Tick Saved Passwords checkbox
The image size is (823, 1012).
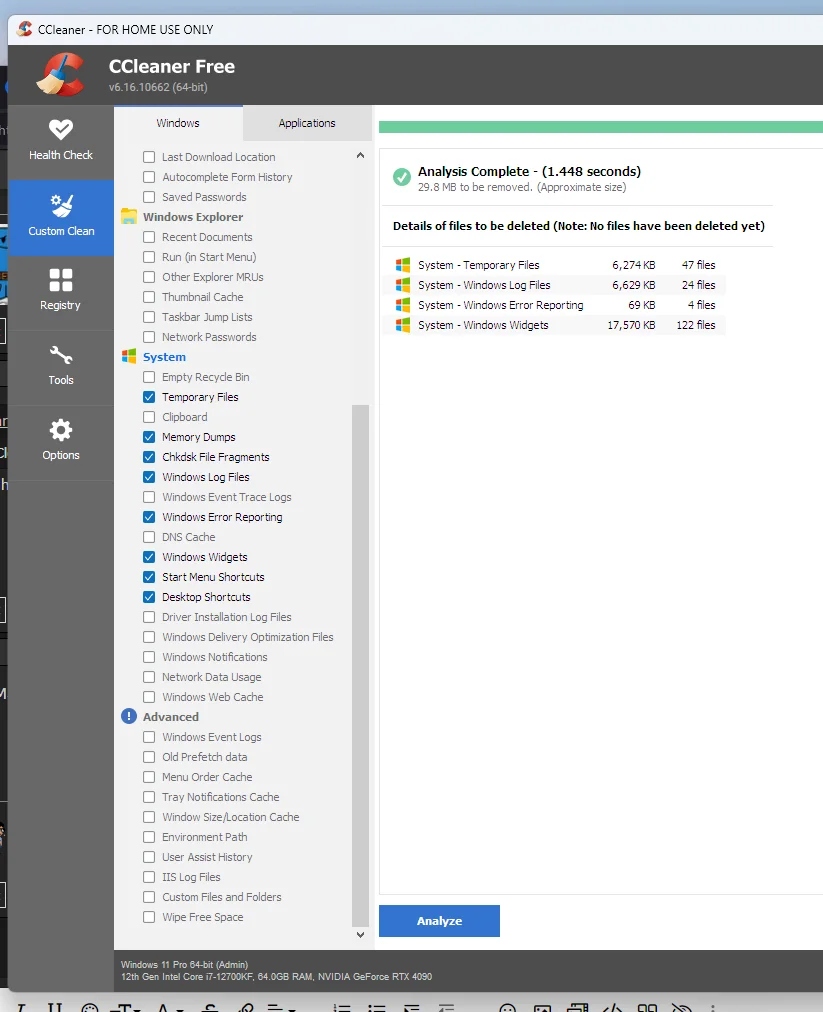pos(149,197)
